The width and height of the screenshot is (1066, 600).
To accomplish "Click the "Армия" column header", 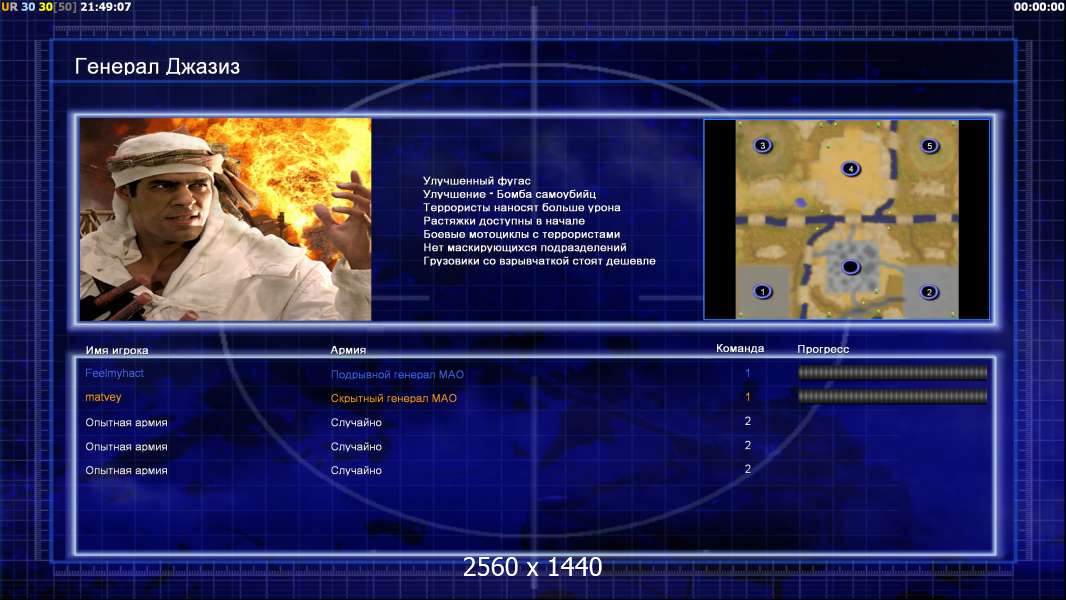I will [348, 350].
